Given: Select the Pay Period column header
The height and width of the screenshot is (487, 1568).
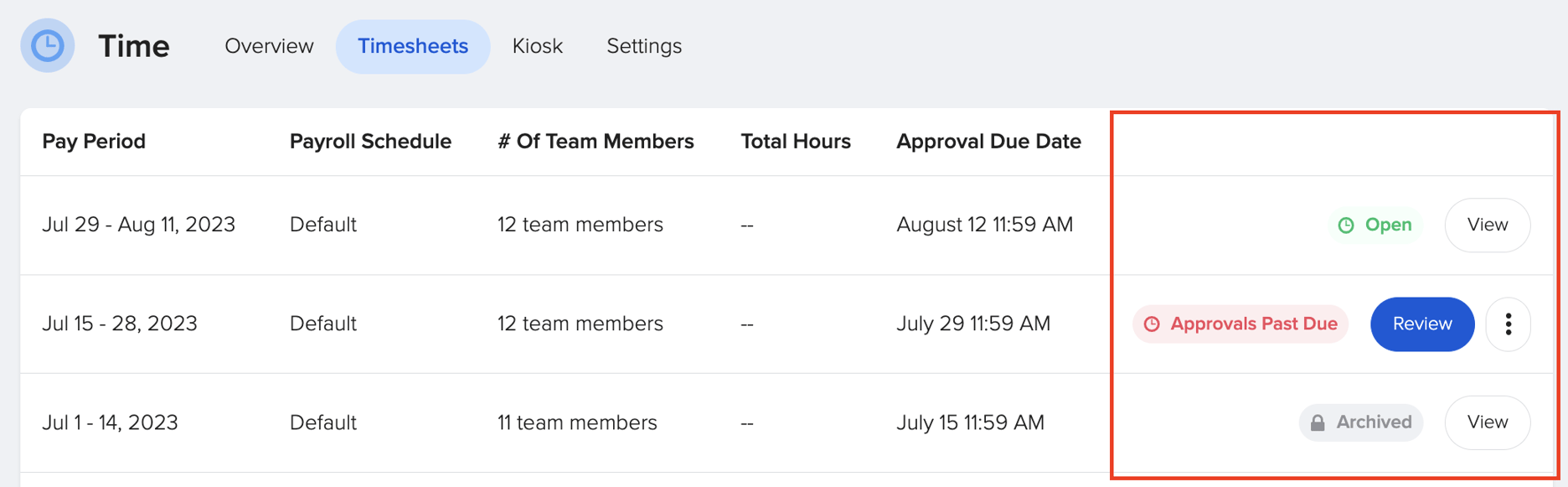Looking at the screenshot, I should [93, 141].
